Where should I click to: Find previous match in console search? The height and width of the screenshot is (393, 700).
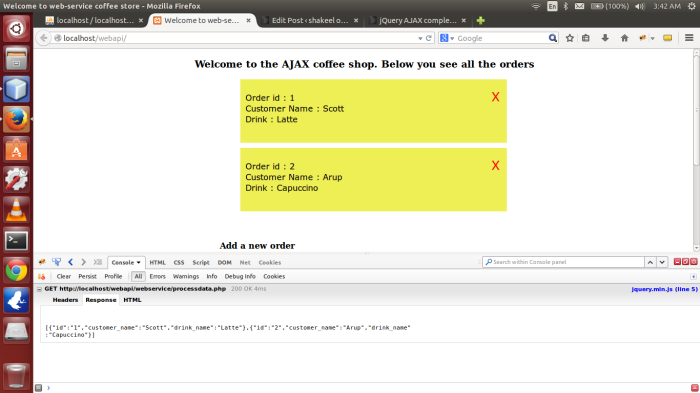point(650,262)
